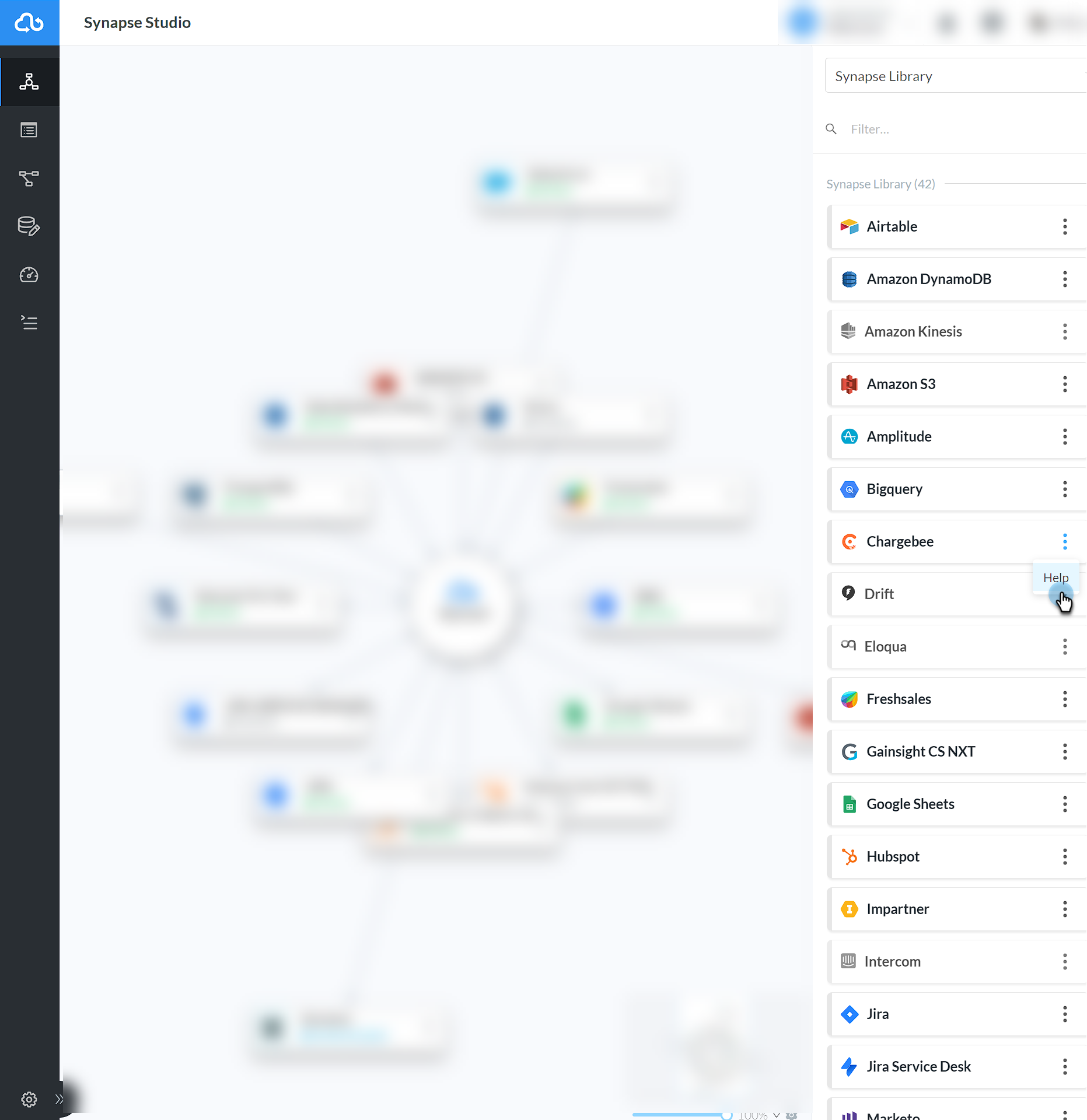Open the zoom percentage dropdown
Screen dimensions: 1087x1120
click(x=759, y=1115)
